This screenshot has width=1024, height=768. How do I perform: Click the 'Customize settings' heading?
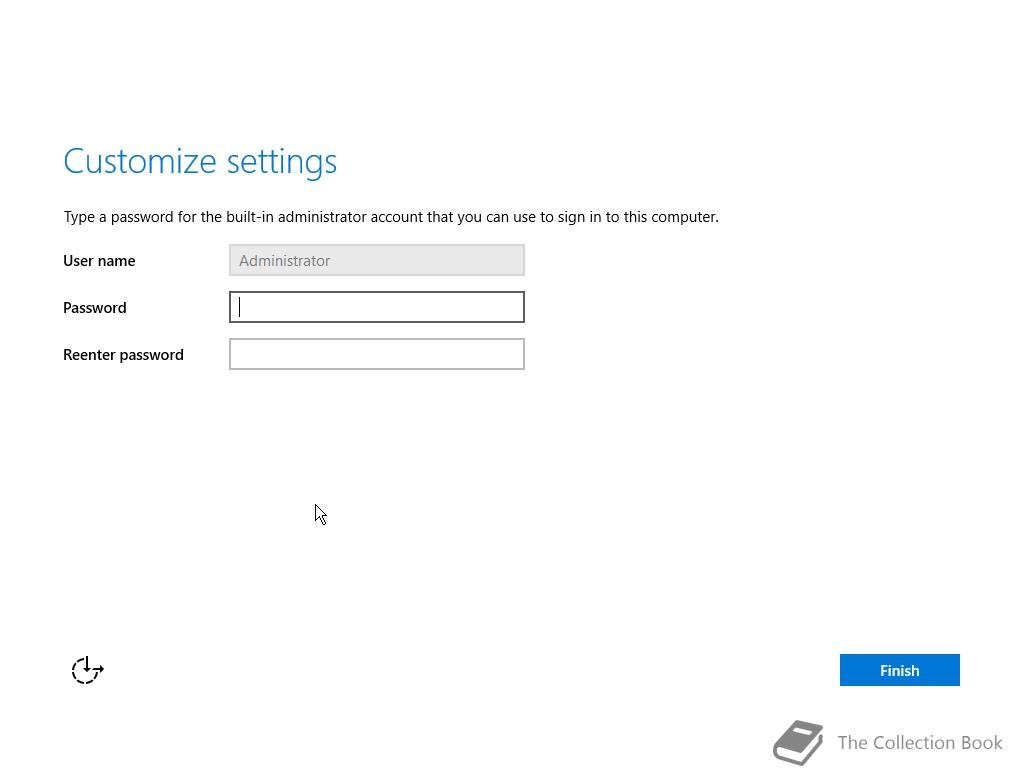(200, 161)
